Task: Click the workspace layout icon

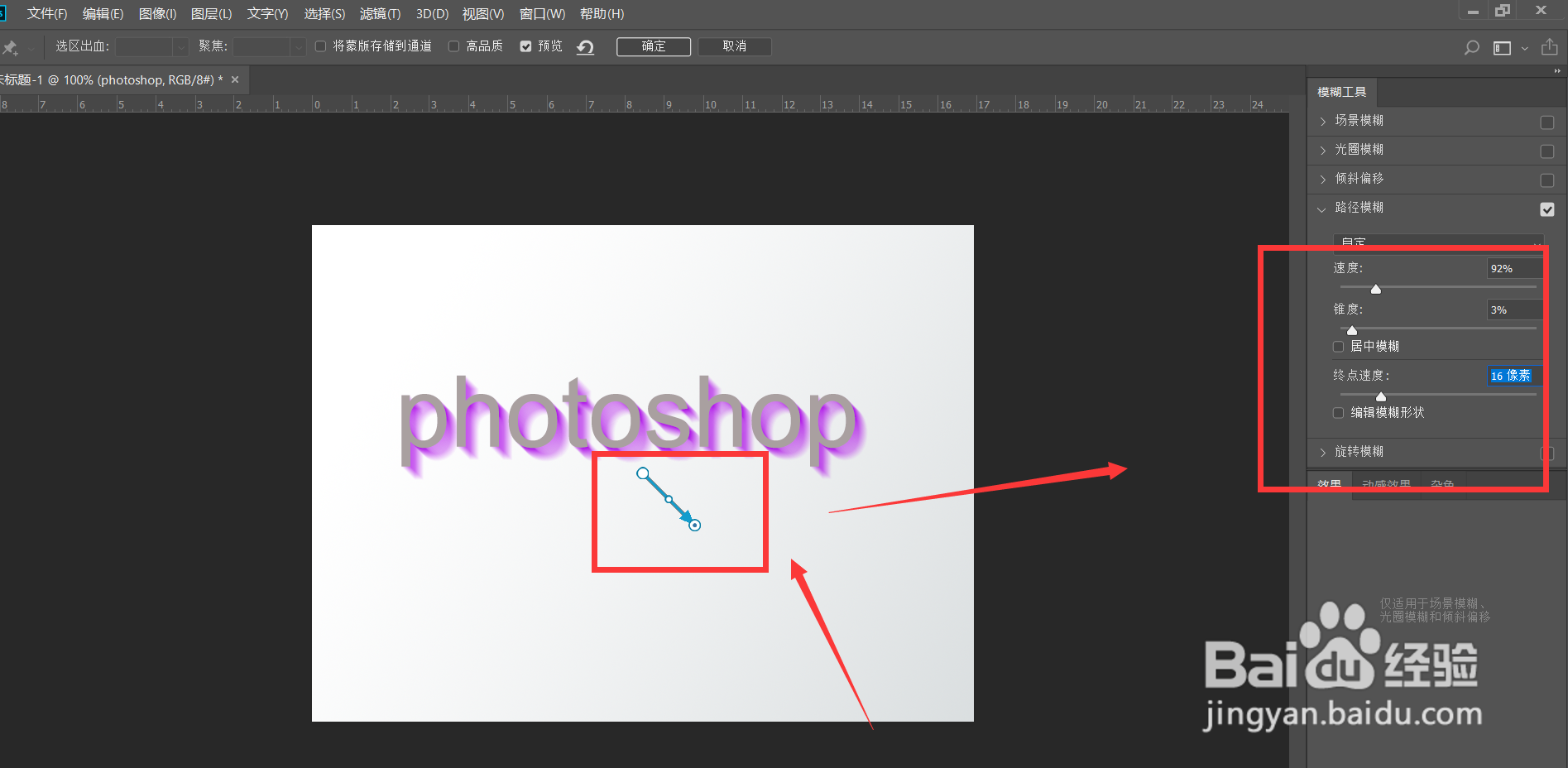Action: tap(1502, 48)
